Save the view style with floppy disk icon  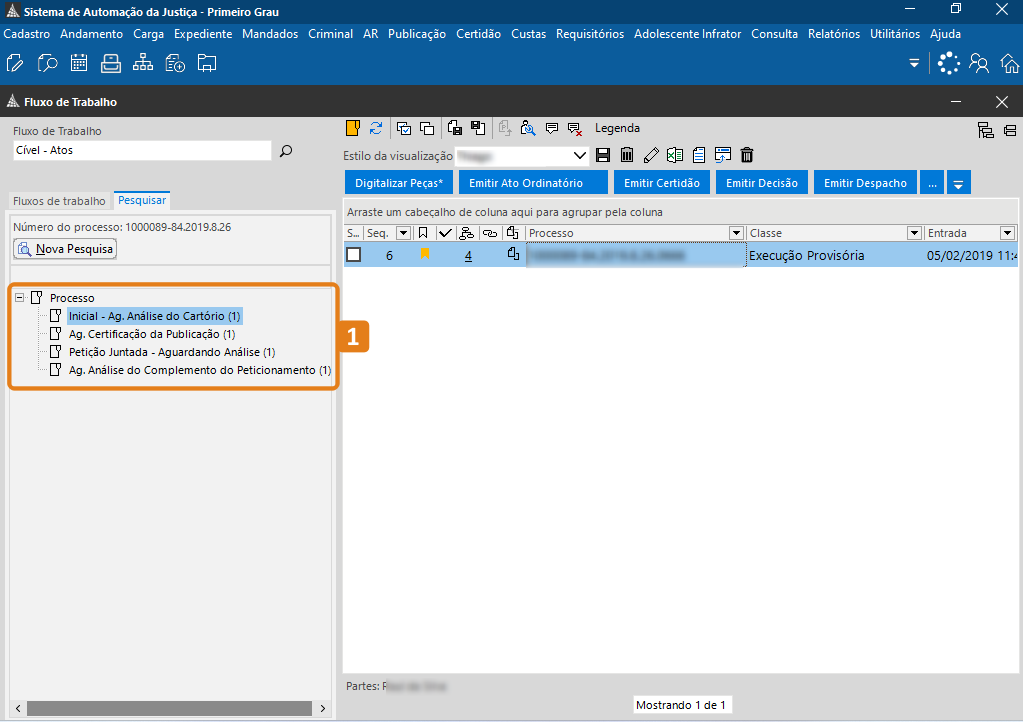[x=603, y=155]
